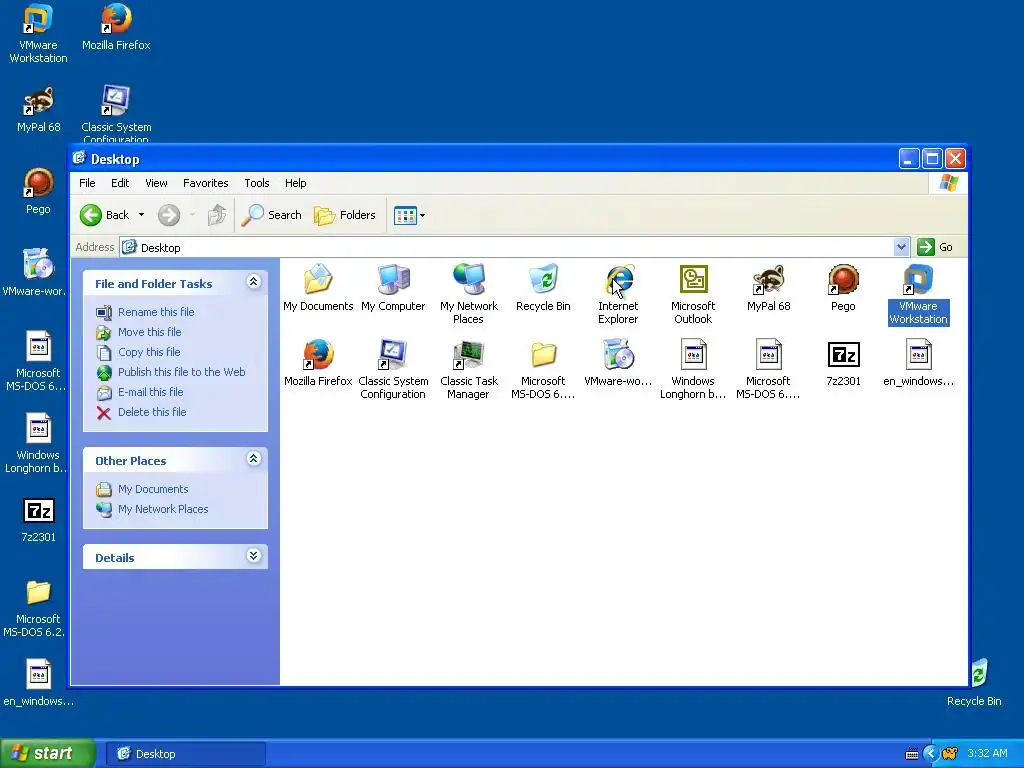Open the Edit menu

120,183
